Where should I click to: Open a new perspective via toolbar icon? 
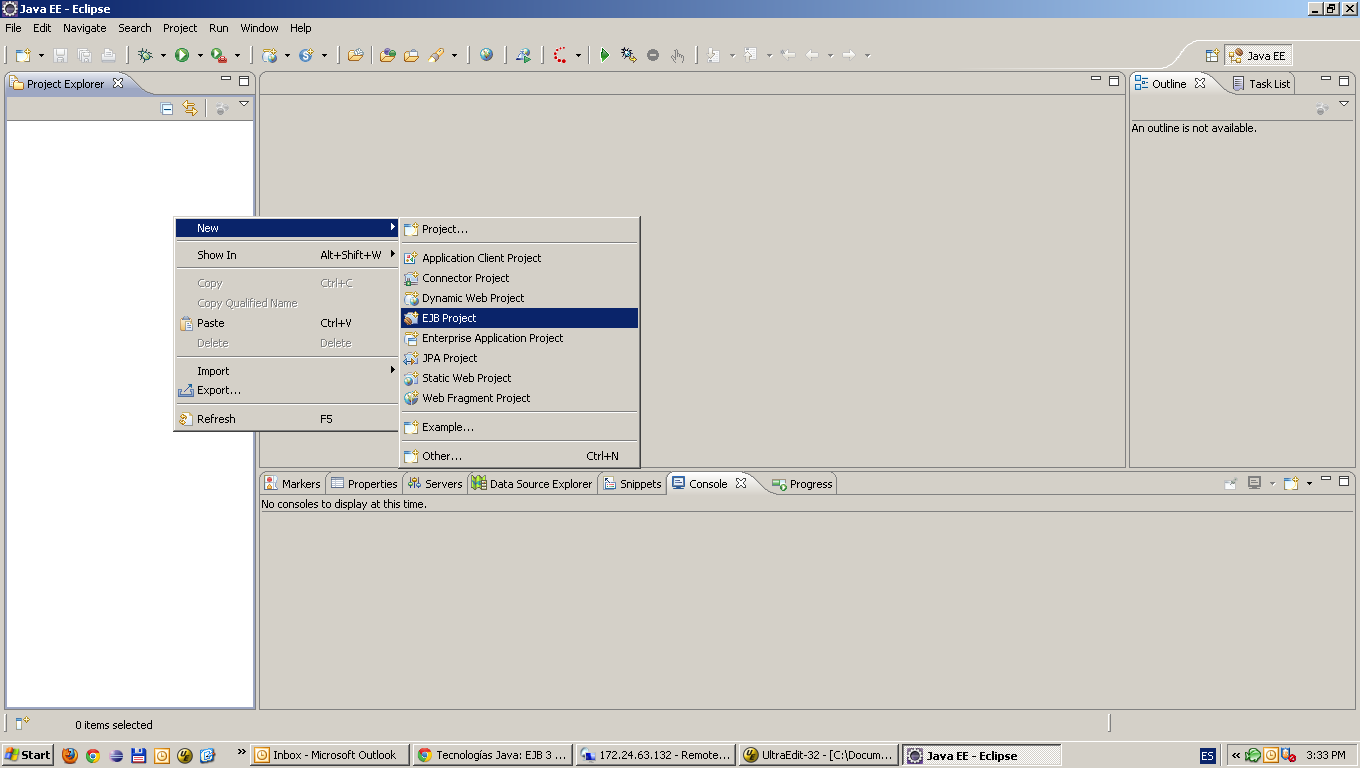coord(1212,55)
